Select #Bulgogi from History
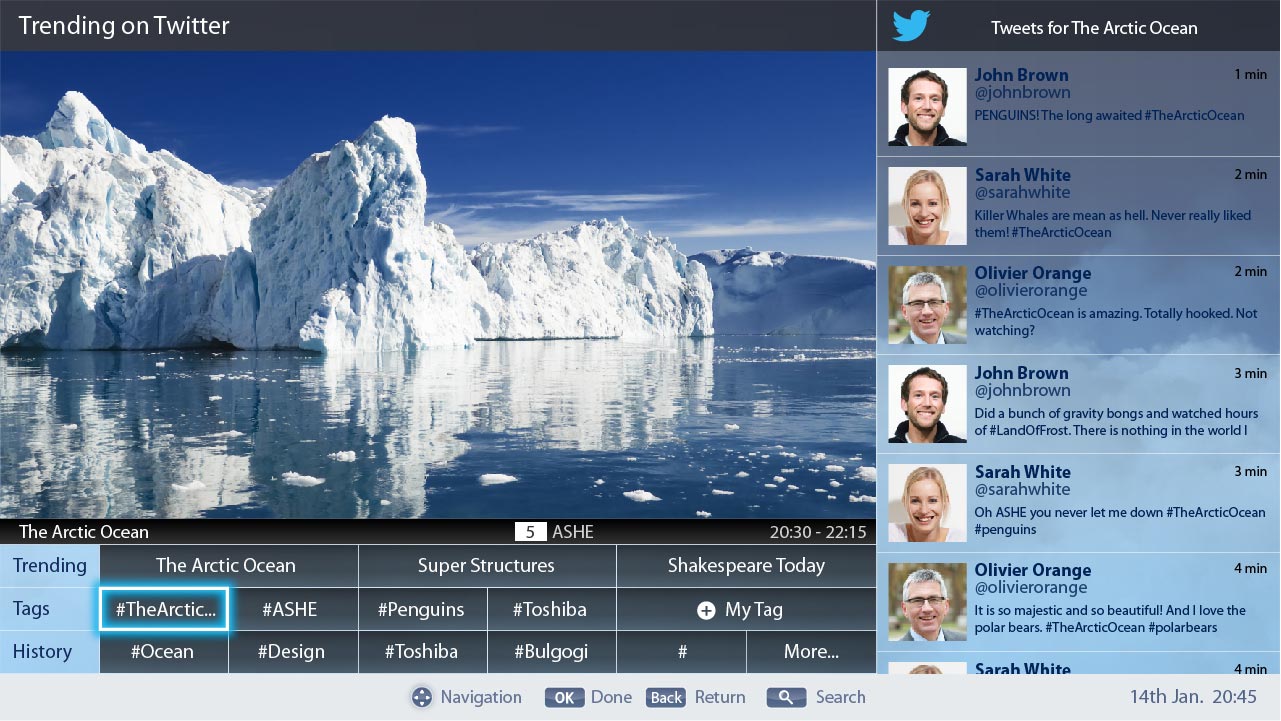 tap(551, 652)
